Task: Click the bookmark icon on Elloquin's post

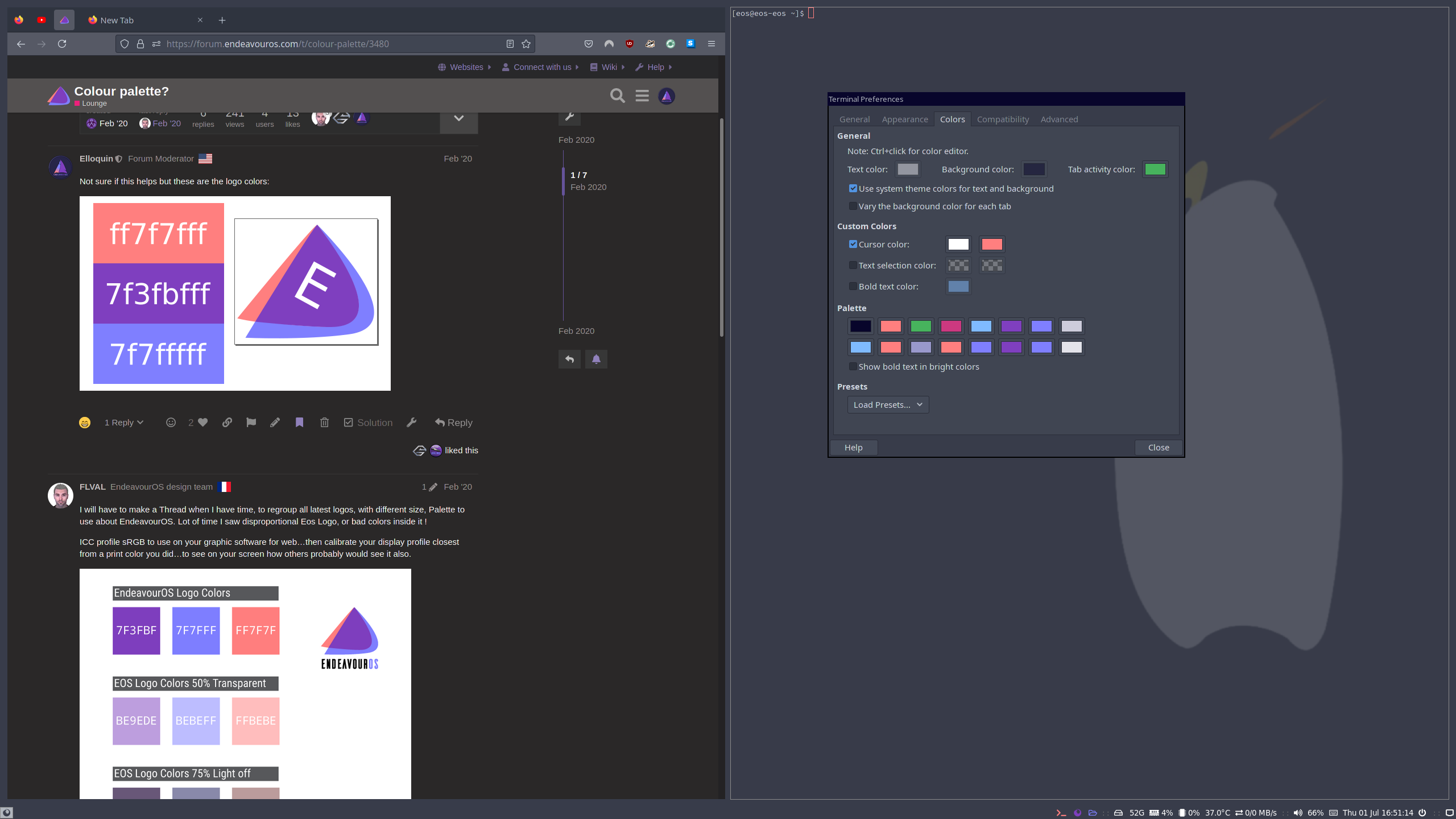Action: [x=299, y=422]
